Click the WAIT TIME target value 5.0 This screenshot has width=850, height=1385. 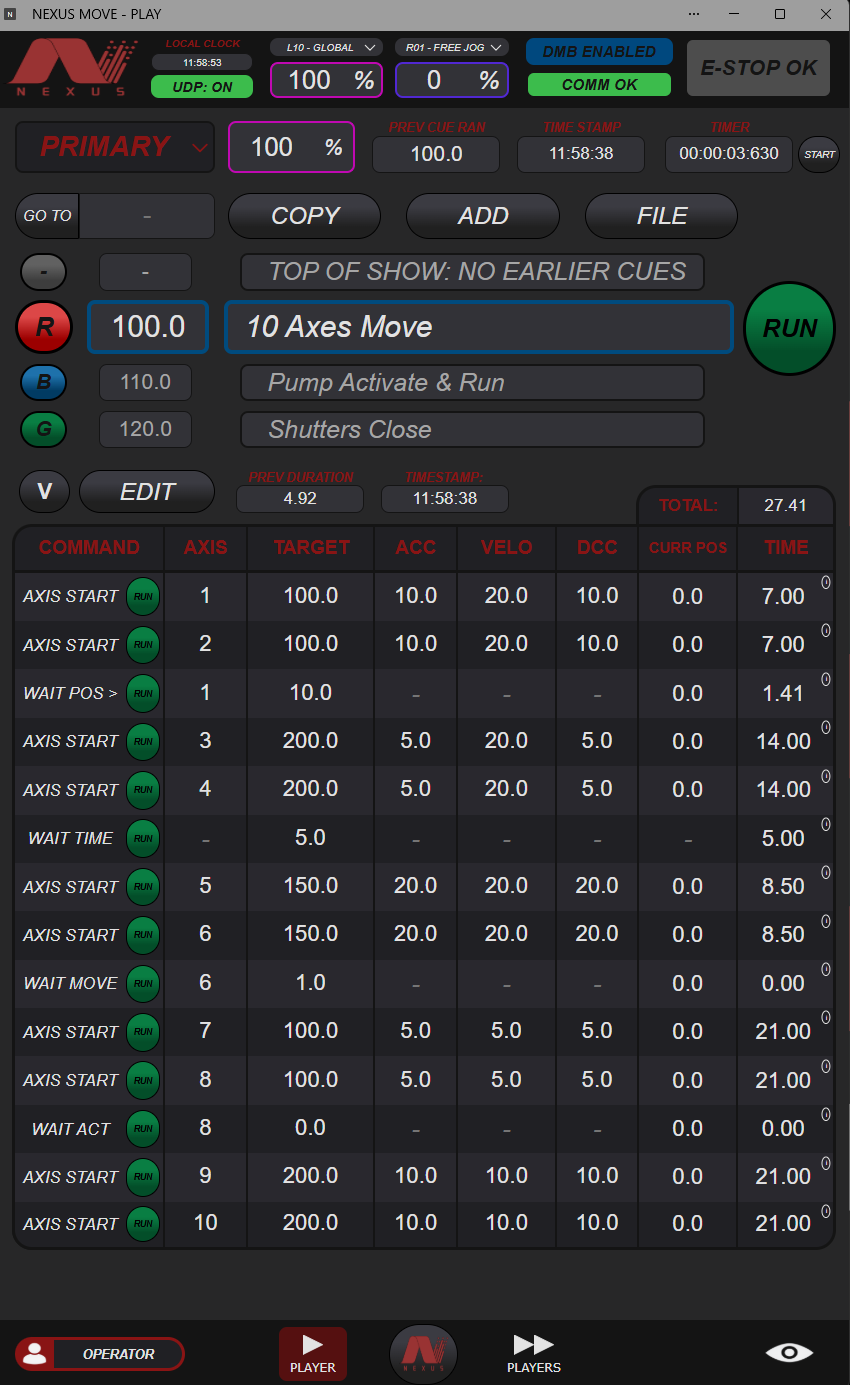311,837
